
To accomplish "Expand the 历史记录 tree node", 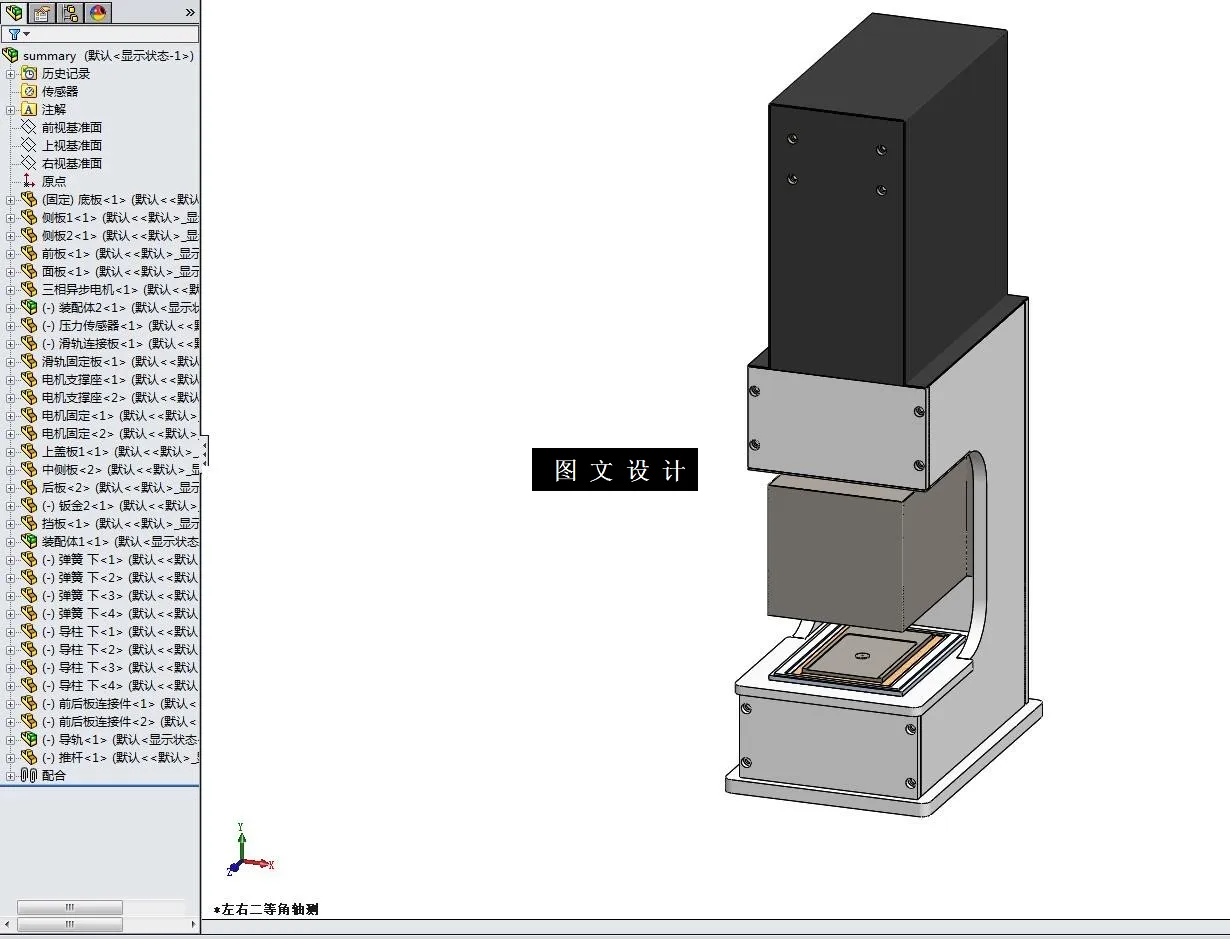I will pyautogui.click(x=11, y=74).
